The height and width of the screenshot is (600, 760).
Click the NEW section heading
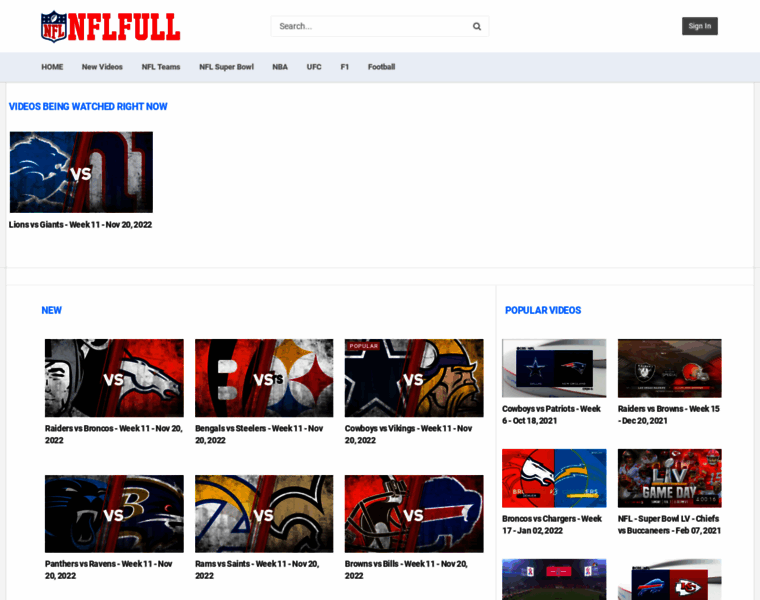[x=51, y=311]
